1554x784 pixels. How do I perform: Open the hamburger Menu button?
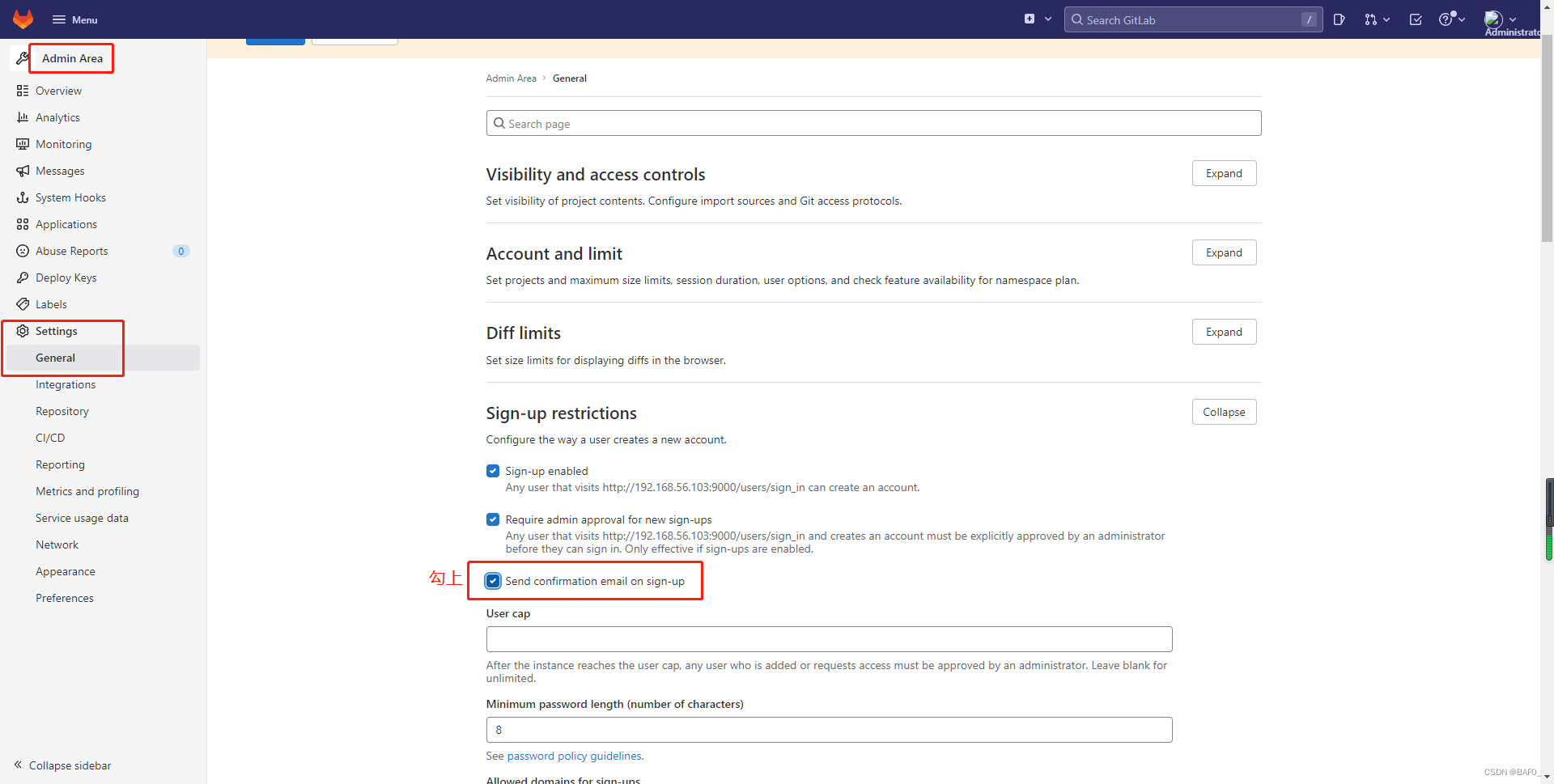click(x=75, y=19)
